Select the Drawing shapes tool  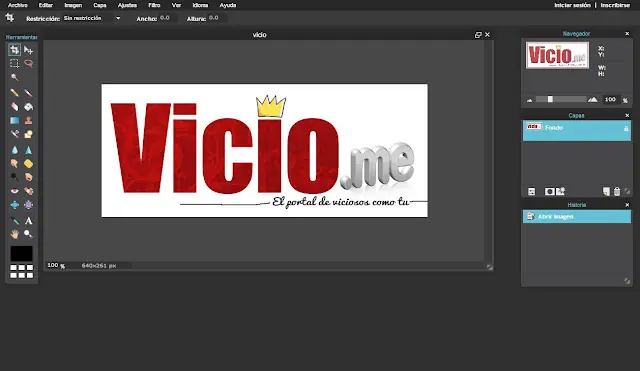tap(28, 134)
